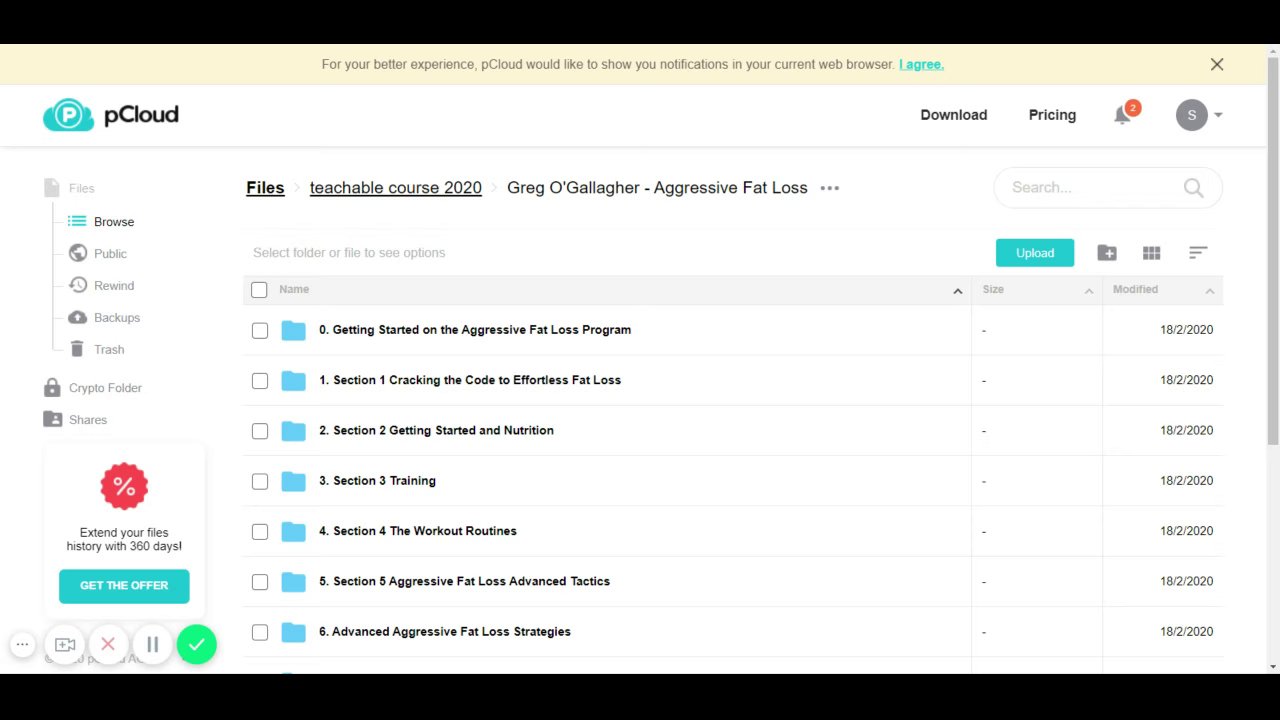Click the Backups cloud icon
Image resolution: width=1280 pixels, height=720 pixels.
(77, 317)
